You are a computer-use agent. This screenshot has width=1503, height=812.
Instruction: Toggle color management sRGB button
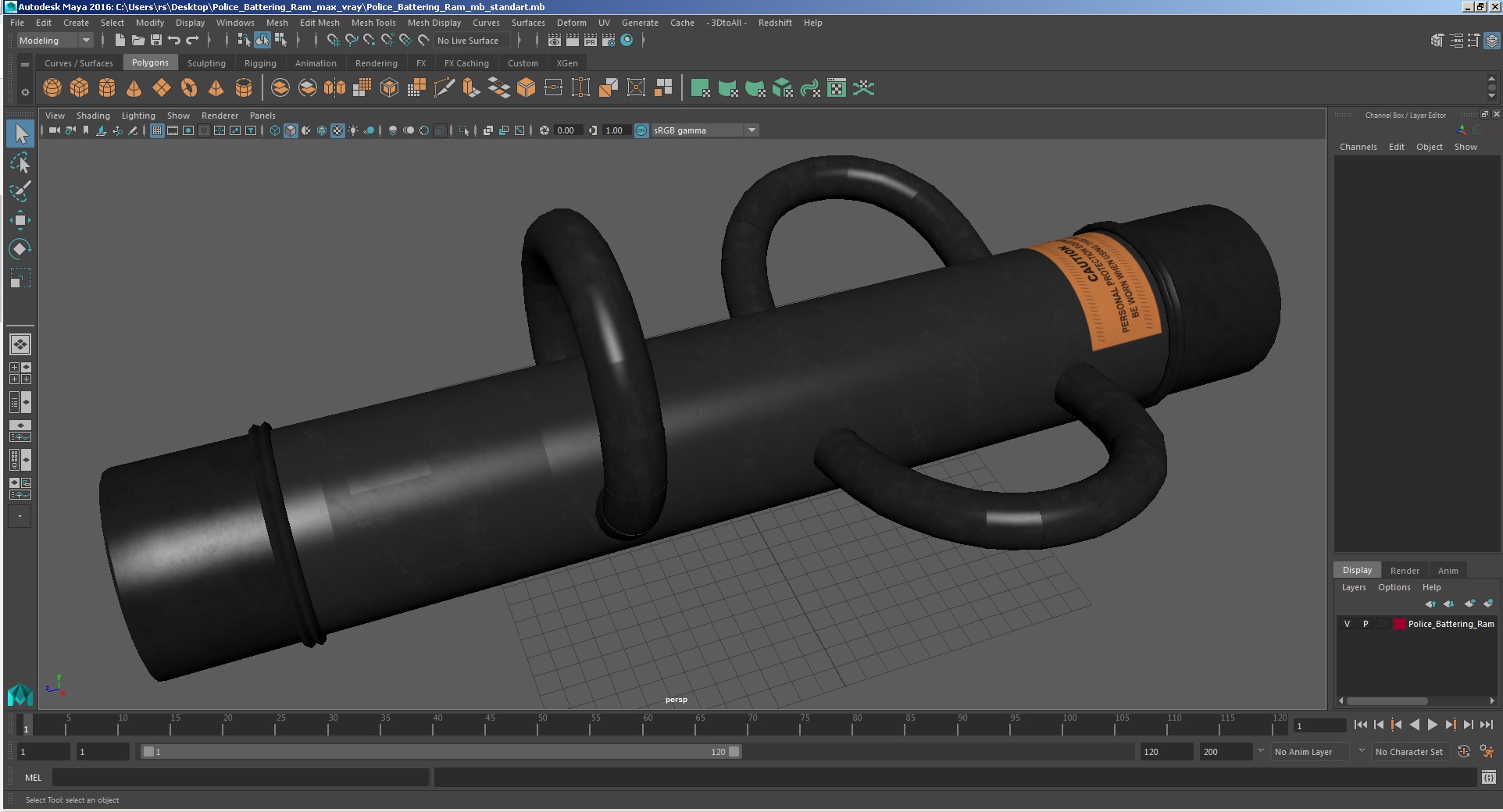[x=641, y=130]
